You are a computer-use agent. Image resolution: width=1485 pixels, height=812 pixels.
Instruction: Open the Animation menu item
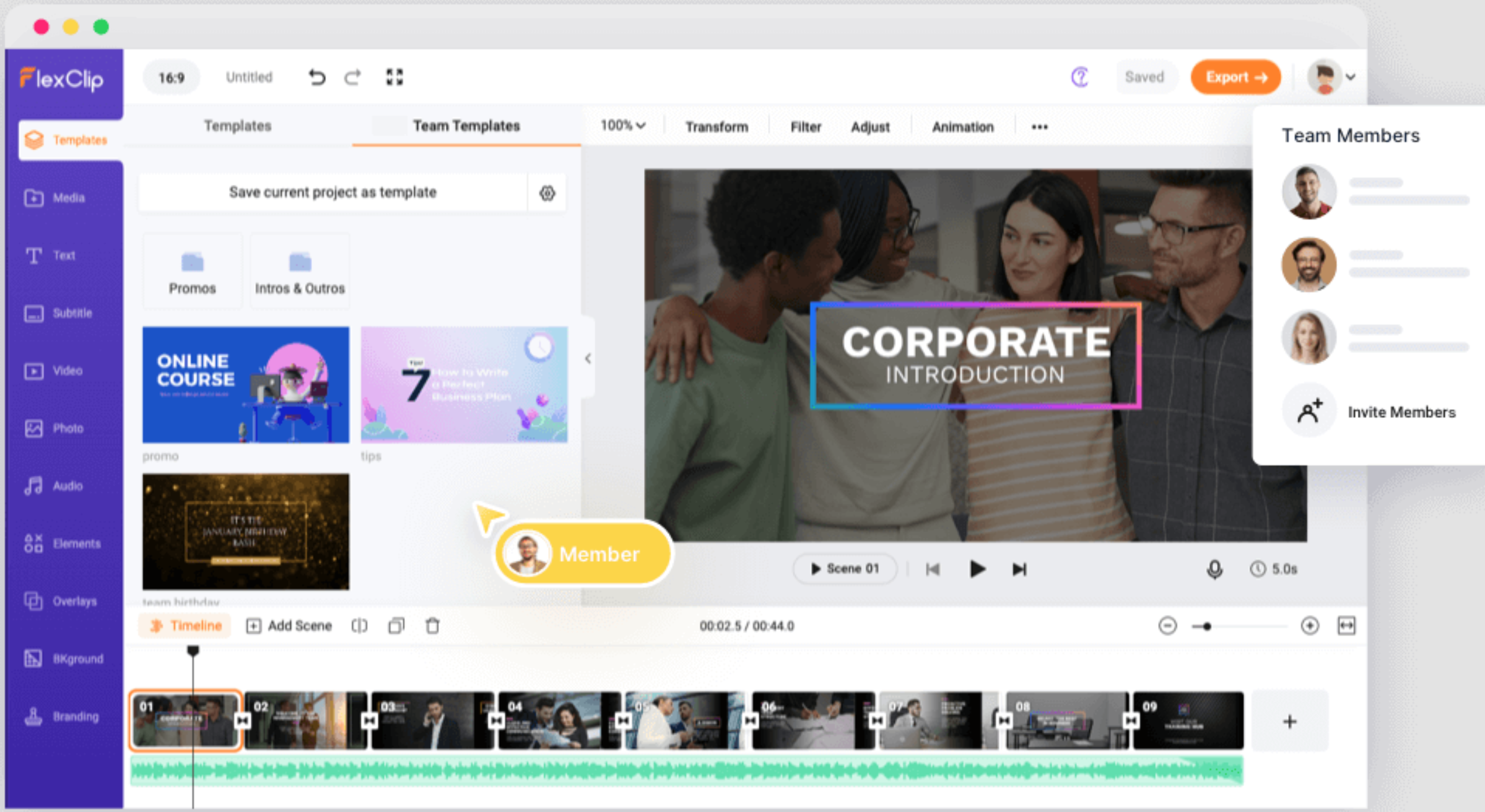(962, 127)
